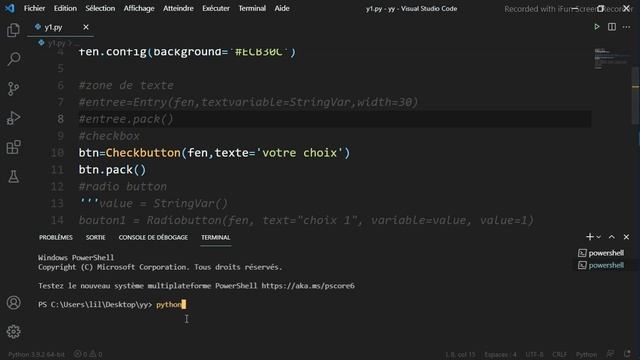Open the aka.ms/pscore6 link in terminal
The height and width of the screenshot is (360, 640).
click(x=308, y=286)
